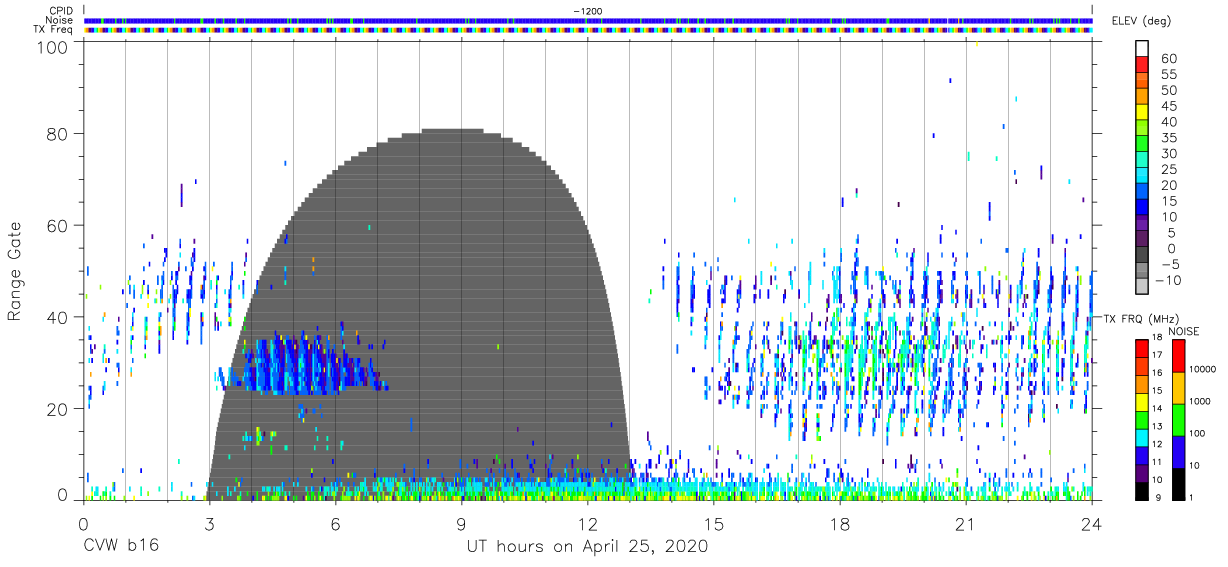
Task: Click the 'CPID' label at top left
Action: [x=62, y=11]
